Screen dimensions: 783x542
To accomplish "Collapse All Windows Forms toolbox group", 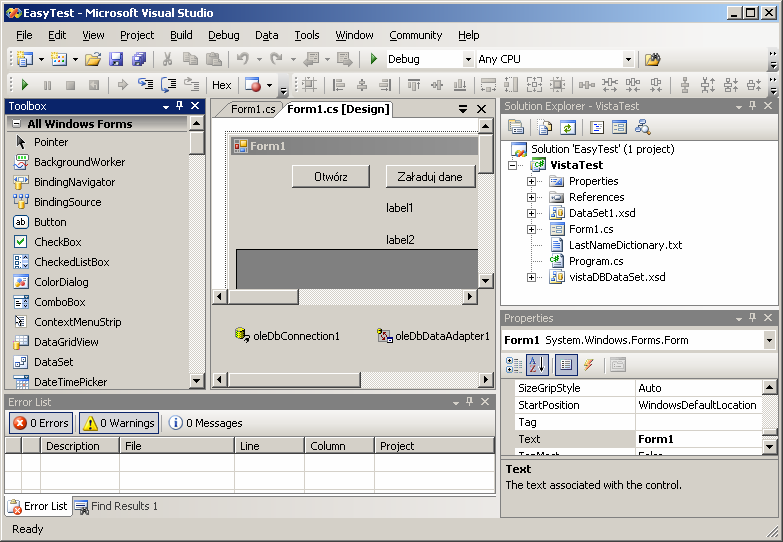I will coord(16,123).
